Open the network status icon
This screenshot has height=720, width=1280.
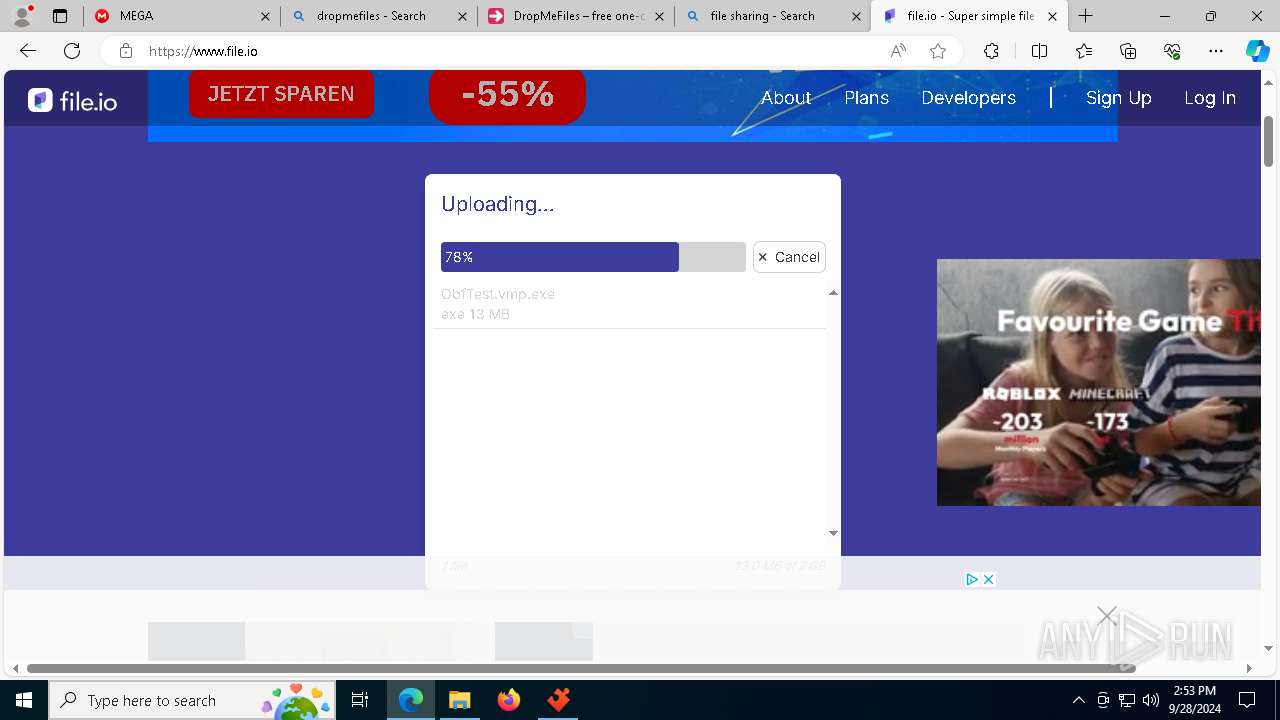tap(1127, 700)
